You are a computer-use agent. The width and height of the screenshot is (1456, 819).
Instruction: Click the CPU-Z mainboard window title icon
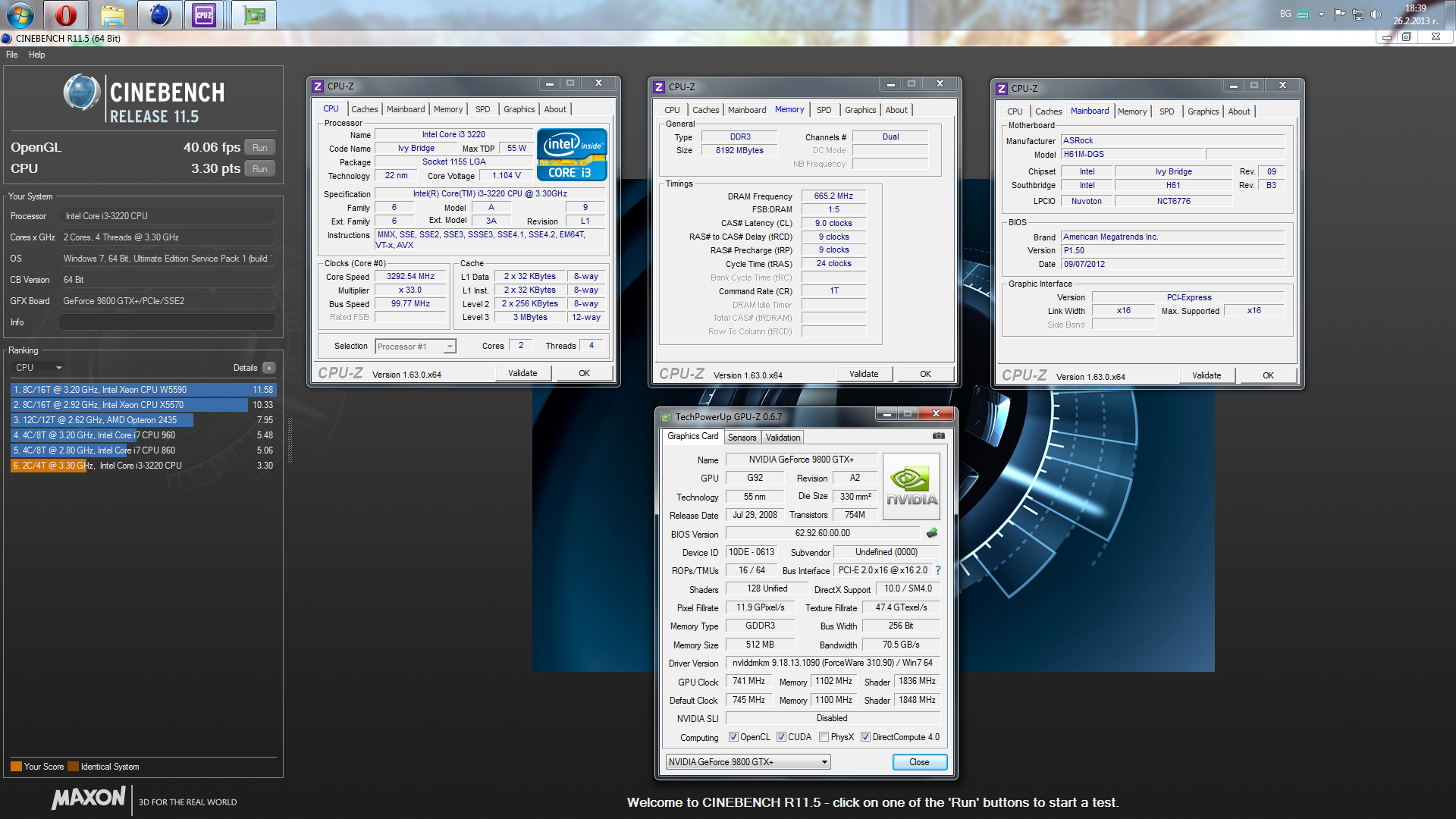pos(1003,89)
